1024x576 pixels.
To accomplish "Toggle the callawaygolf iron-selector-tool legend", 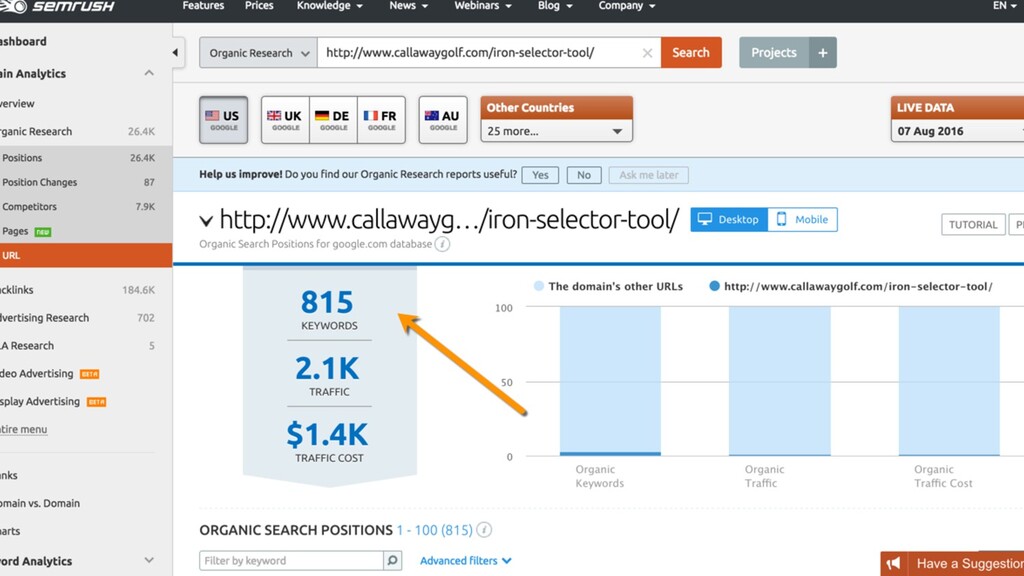I will tap(851, 286).
